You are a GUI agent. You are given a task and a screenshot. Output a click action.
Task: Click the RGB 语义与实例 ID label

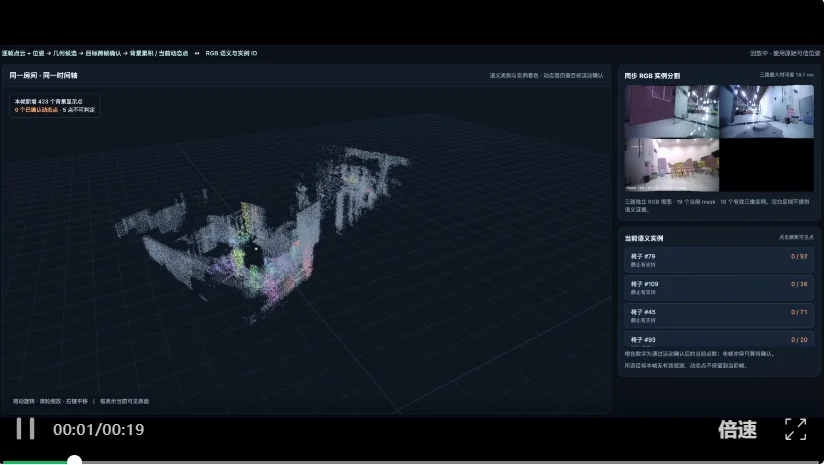pos(231,53)
